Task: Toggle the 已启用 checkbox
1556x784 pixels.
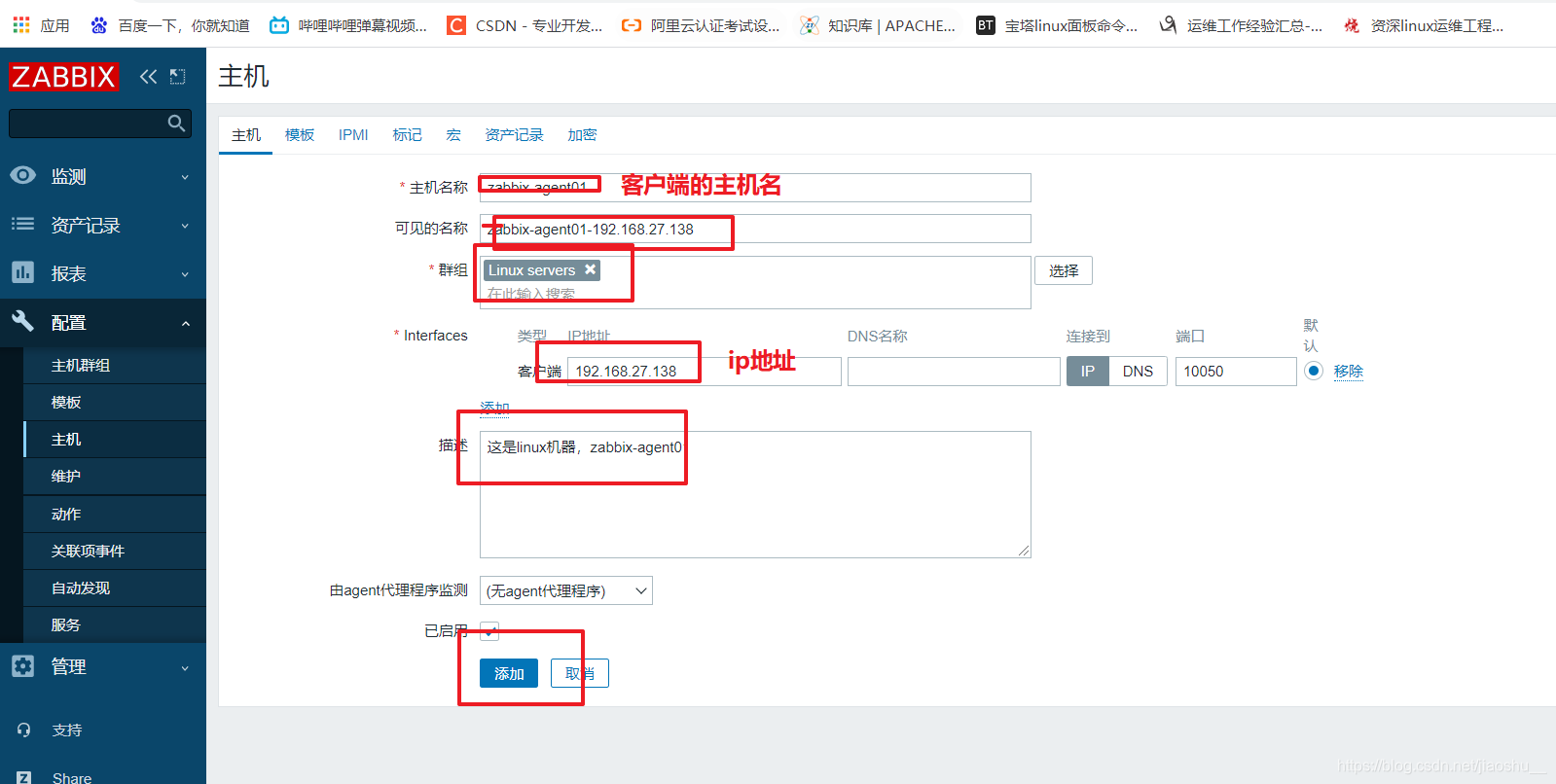Action: pos(489,631)
